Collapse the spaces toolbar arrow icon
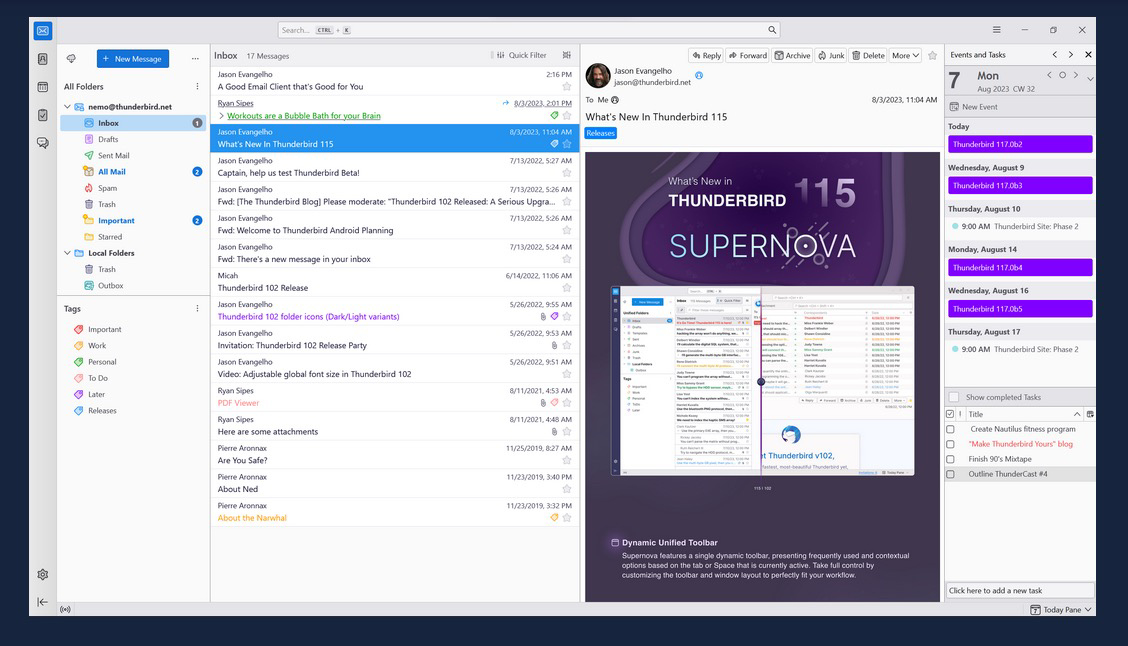The image size is (1128, 646). point(42,602)
